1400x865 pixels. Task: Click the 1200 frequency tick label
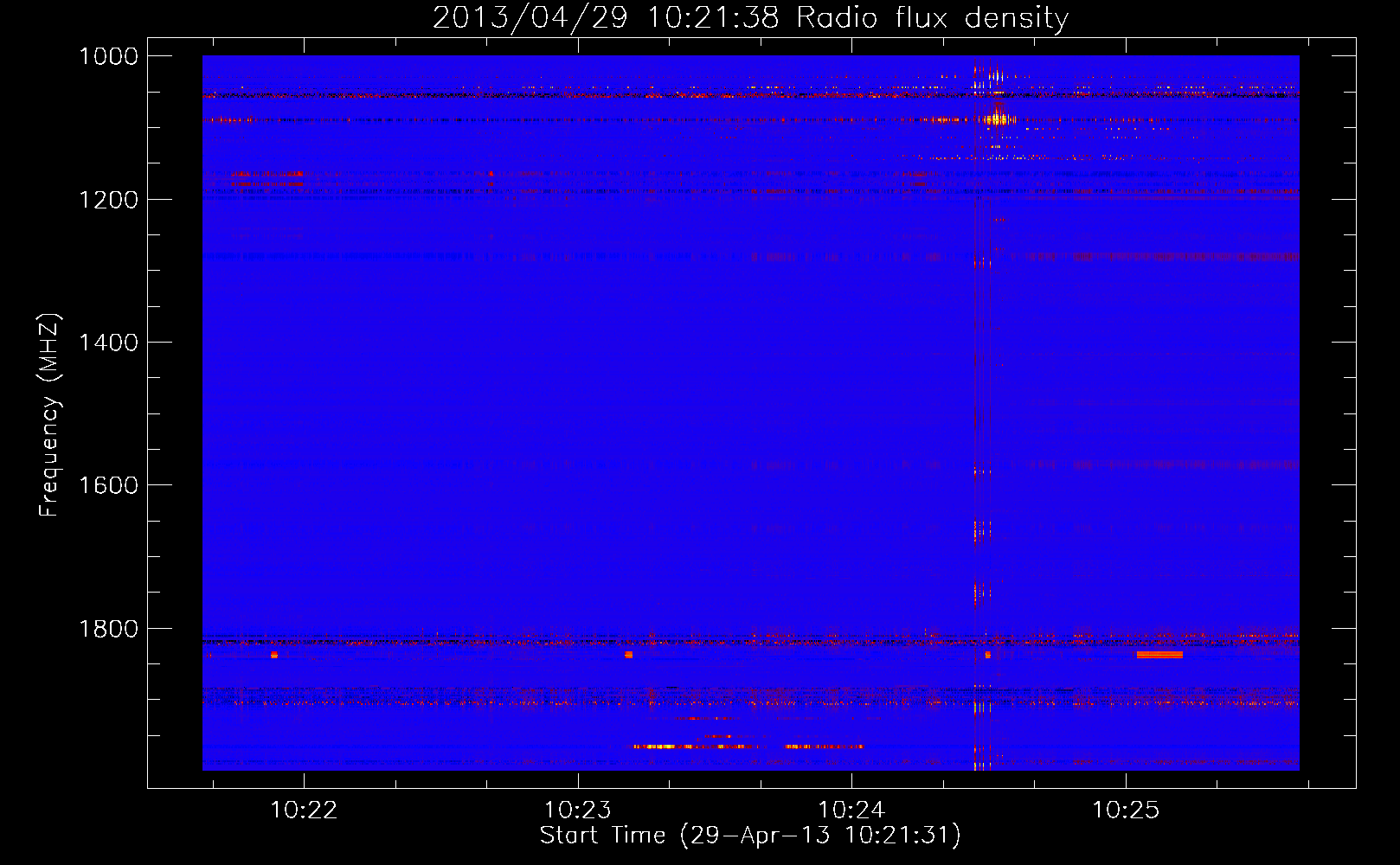[108, 200]
